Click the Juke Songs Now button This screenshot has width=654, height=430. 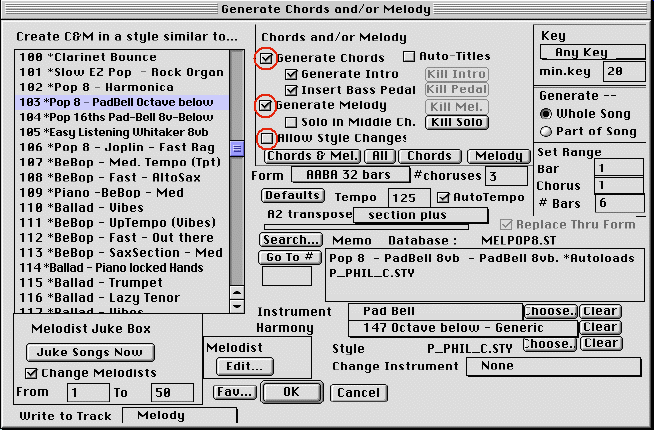click(x=89, y=352)
